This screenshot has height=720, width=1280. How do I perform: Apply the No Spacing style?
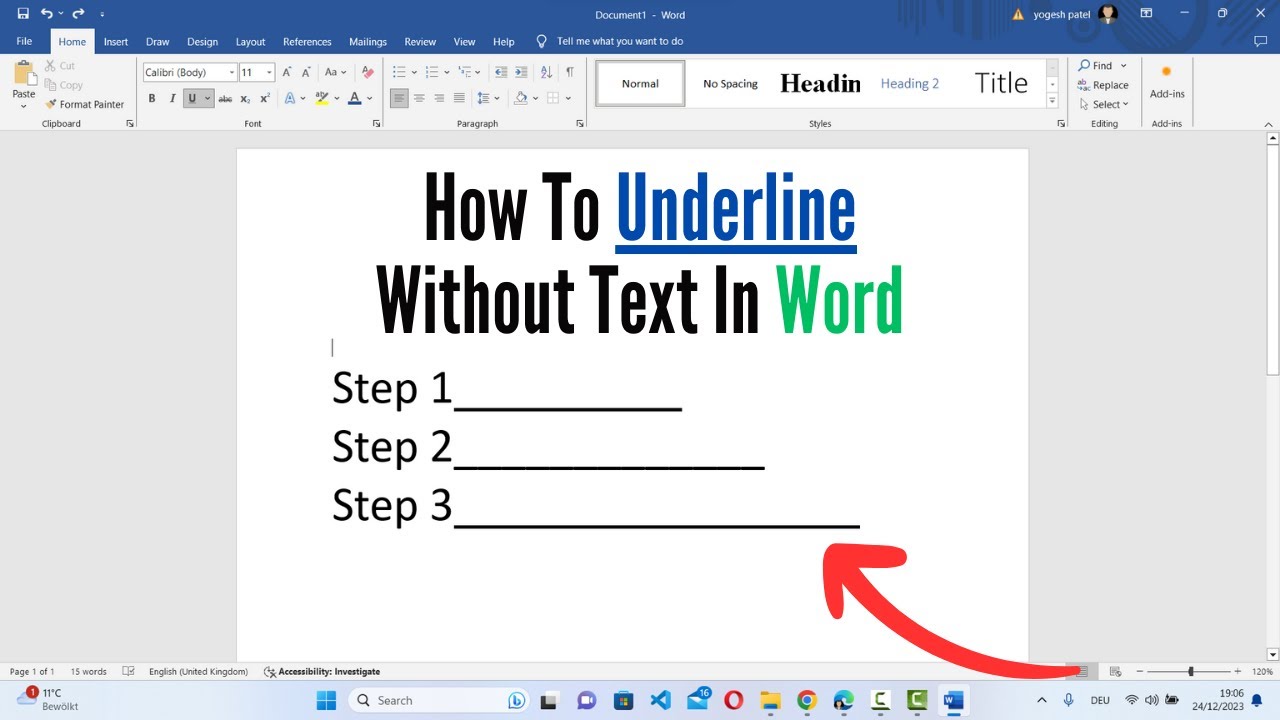(730, 83)
